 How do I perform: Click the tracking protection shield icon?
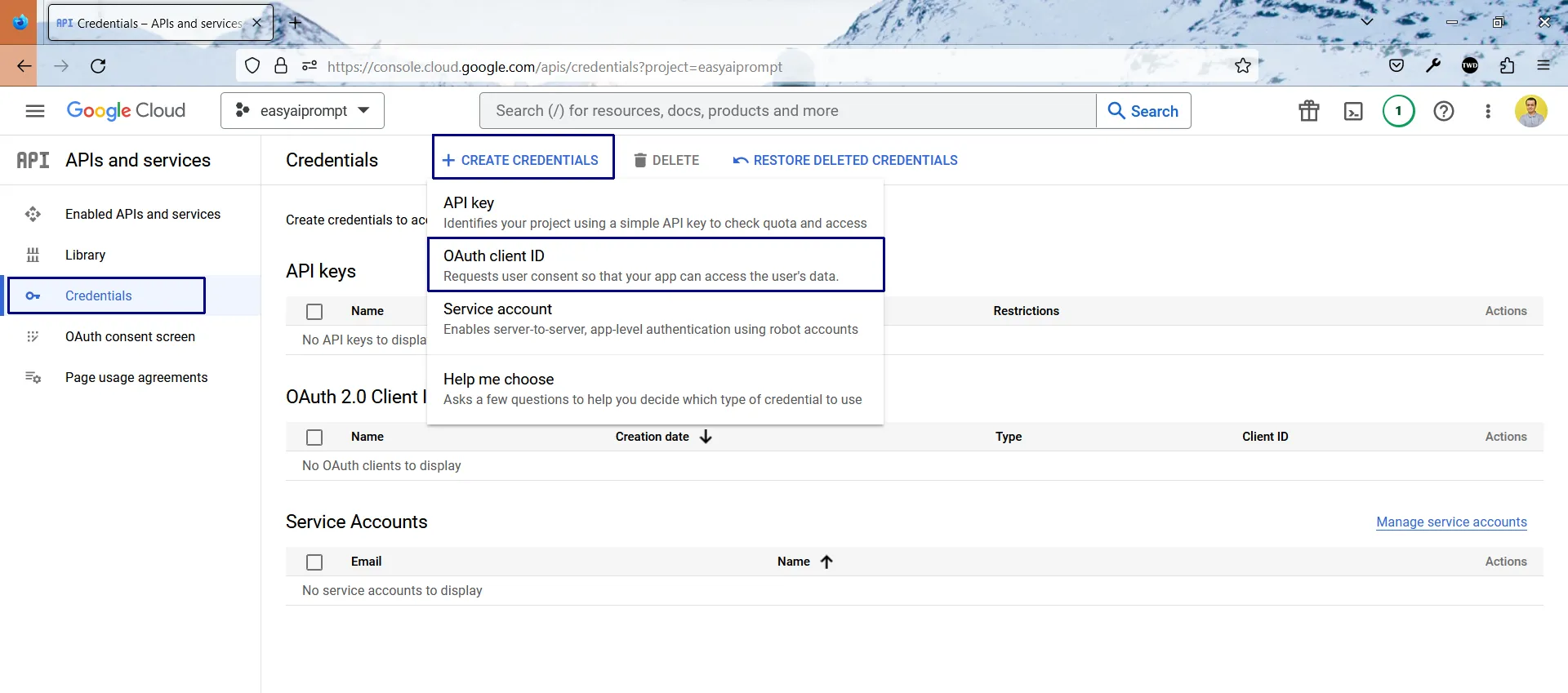tap(252, 66)
